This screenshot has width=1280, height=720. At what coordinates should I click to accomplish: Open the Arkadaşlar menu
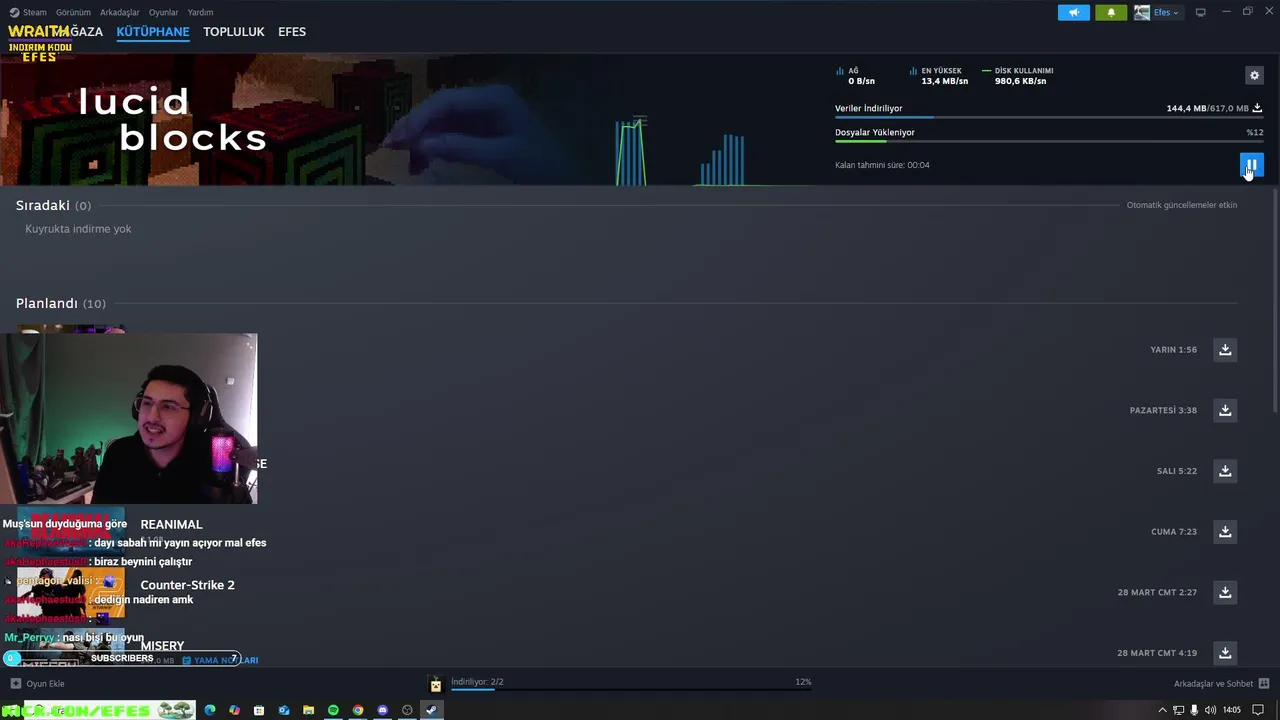pos(119,12)
